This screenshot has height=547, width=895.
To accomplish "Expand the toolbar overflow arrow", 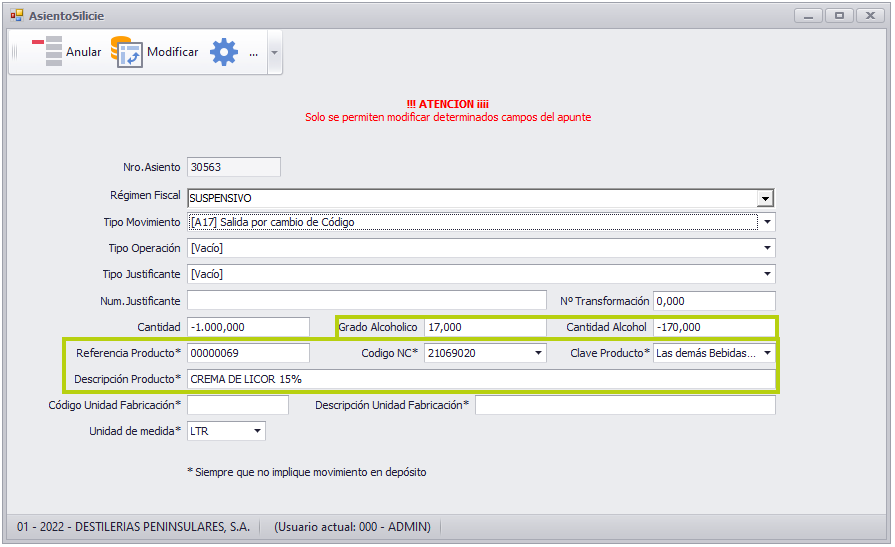I will click(x=275, y=53).
